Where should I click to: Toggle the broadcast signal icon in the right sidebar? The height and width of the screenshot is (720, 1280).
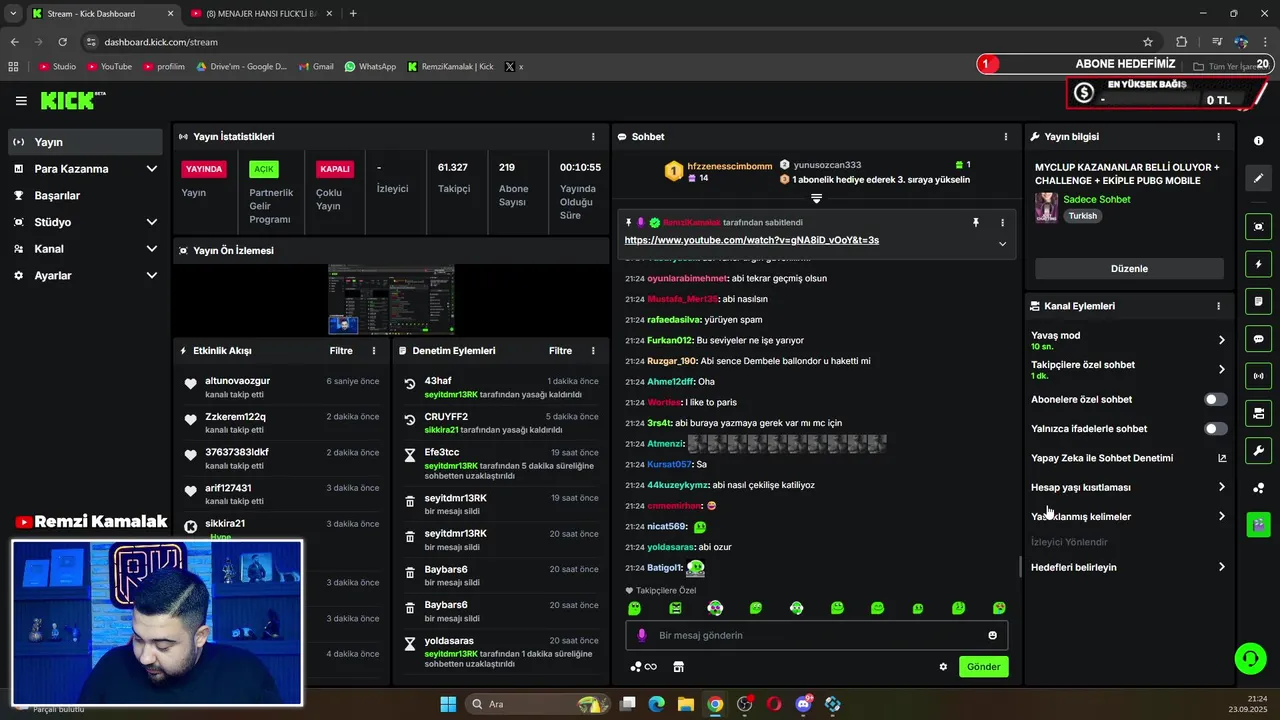click(1258, 376)
